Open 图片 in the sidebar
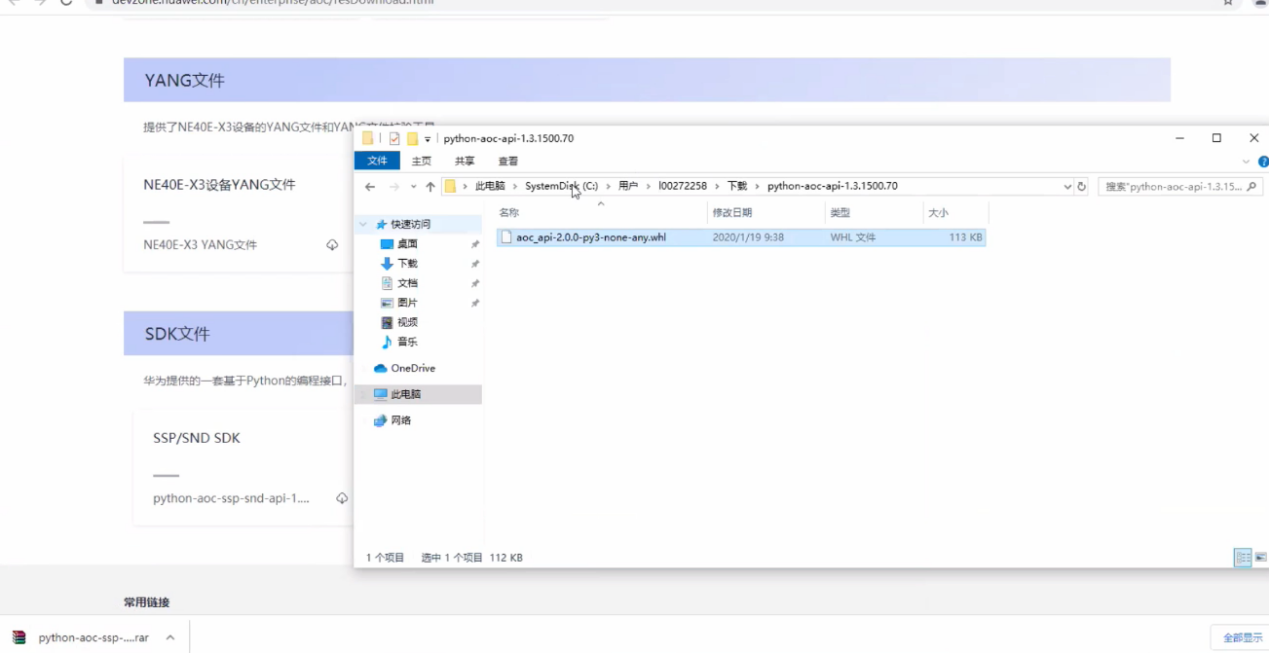 (x=407, y=303)
